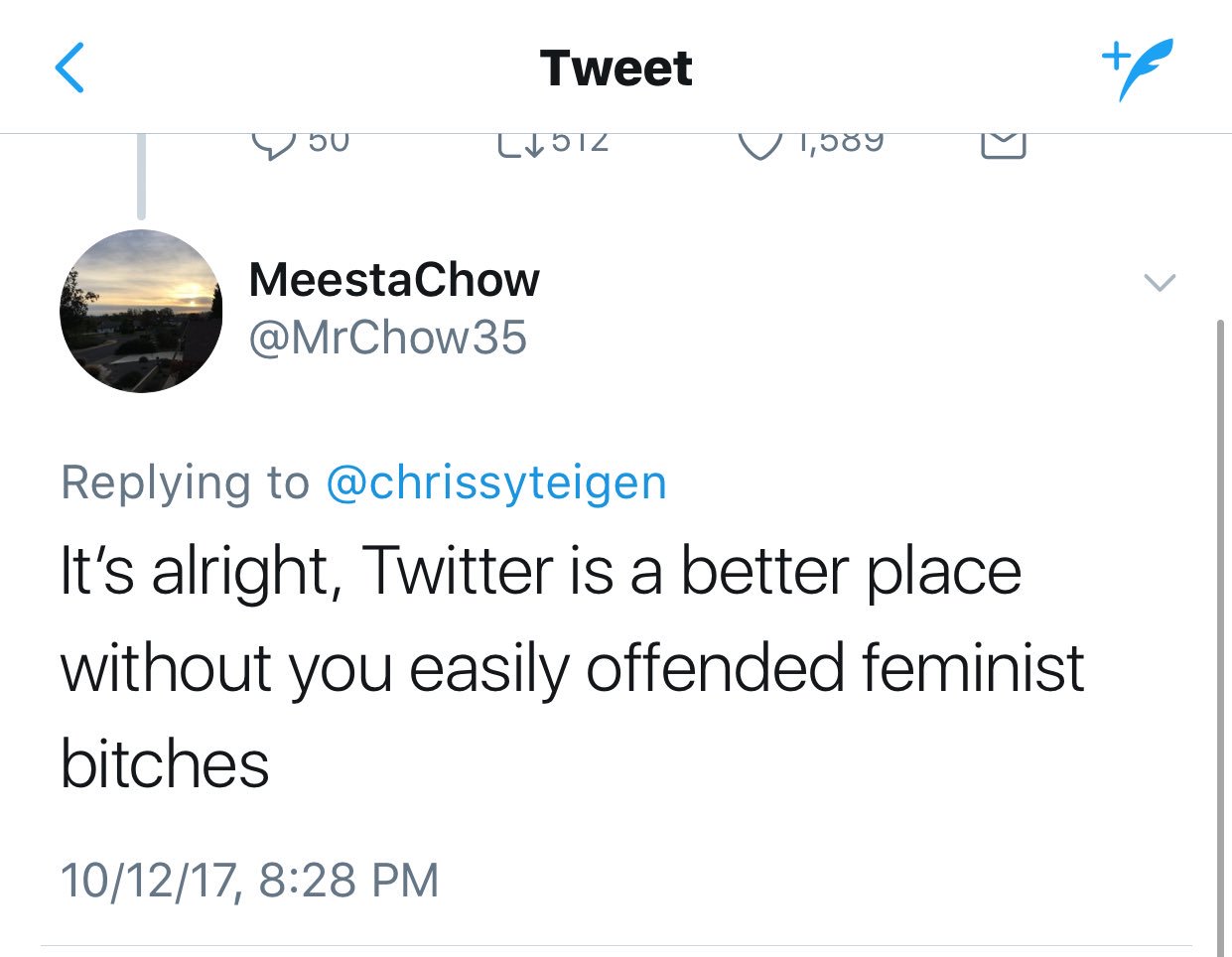Open the MeestaChow display name
This screenshot has width=1232, height=957.
pos(394,280)
